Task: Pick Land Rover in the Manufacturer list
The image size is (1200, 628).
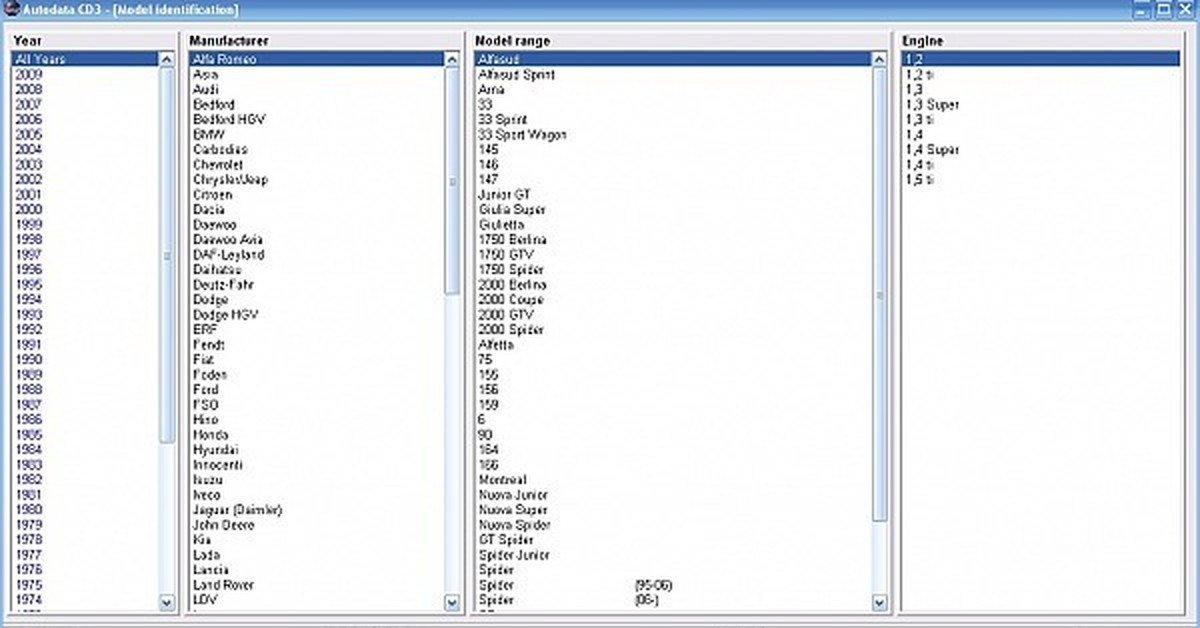Action: pyautogui.click(x=224, y=585)
